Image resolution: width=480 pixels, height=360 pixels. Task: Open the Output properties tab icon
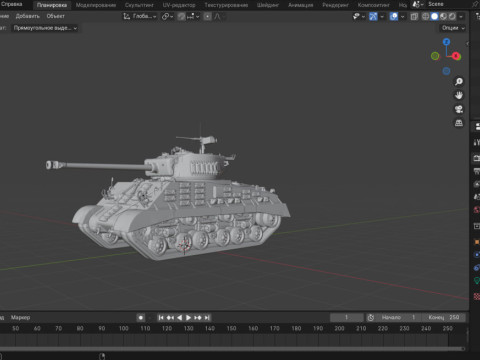[477, 171]
